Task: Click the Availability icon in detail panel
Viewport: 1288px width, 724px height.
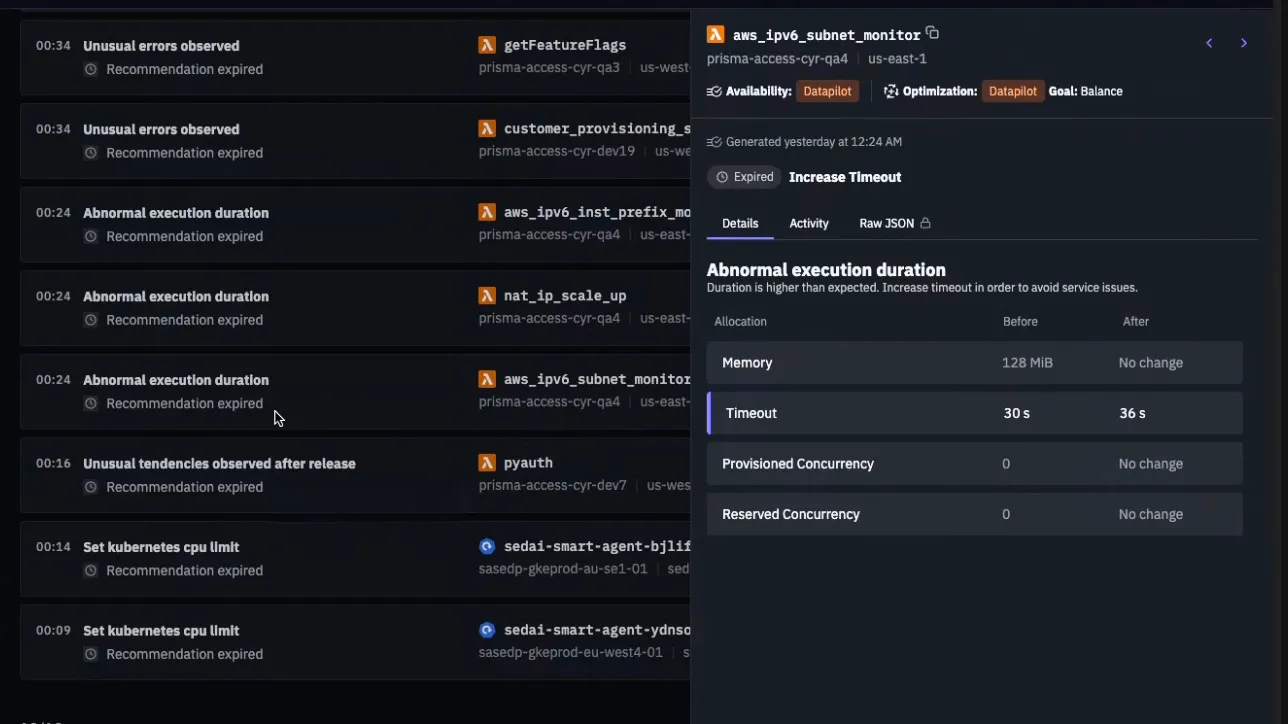Action: (714, 91)
